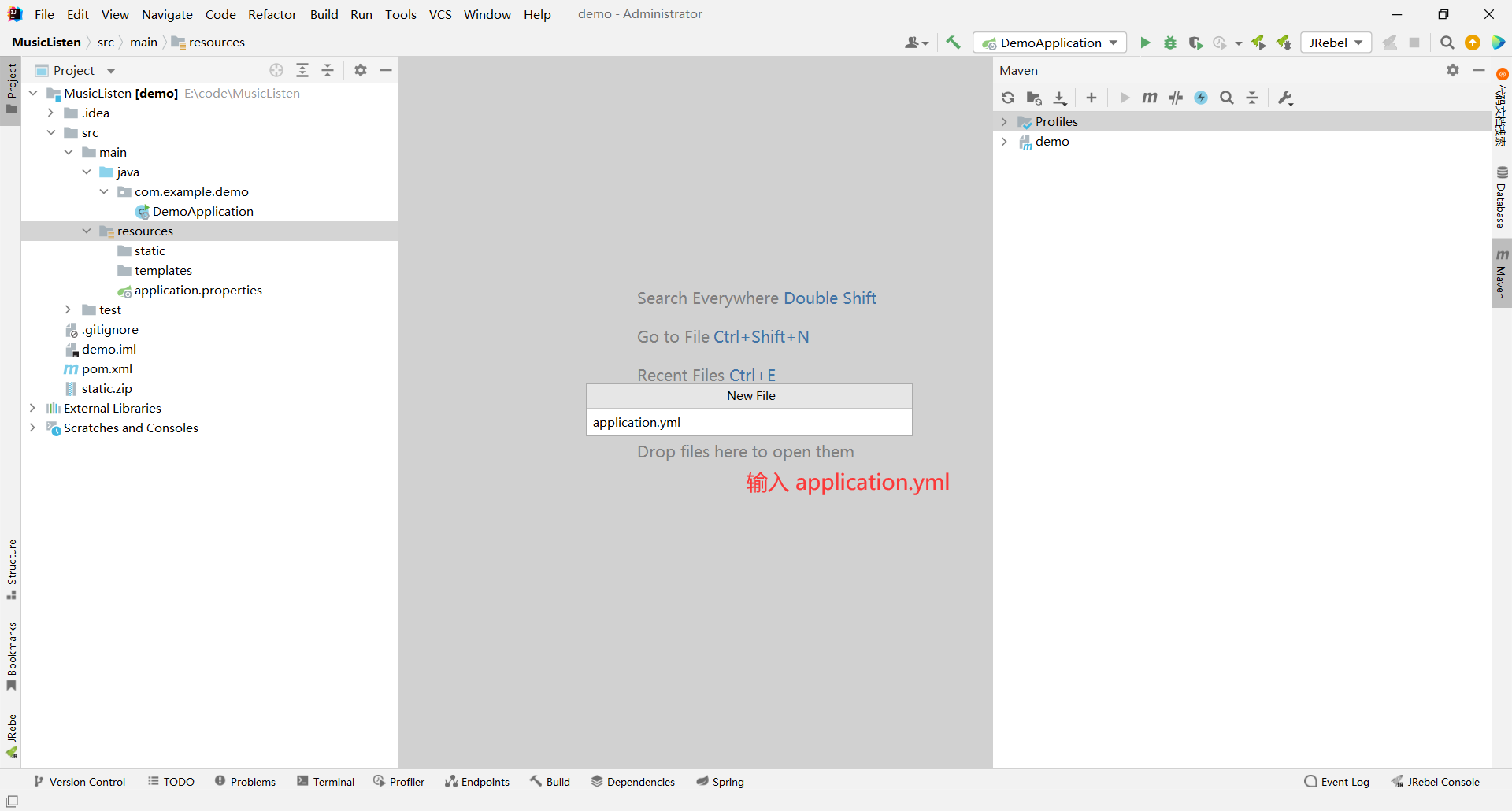Open the Spring tool window
The width and height of the screenshot is (1512, 811).
(x=721, y=781)
